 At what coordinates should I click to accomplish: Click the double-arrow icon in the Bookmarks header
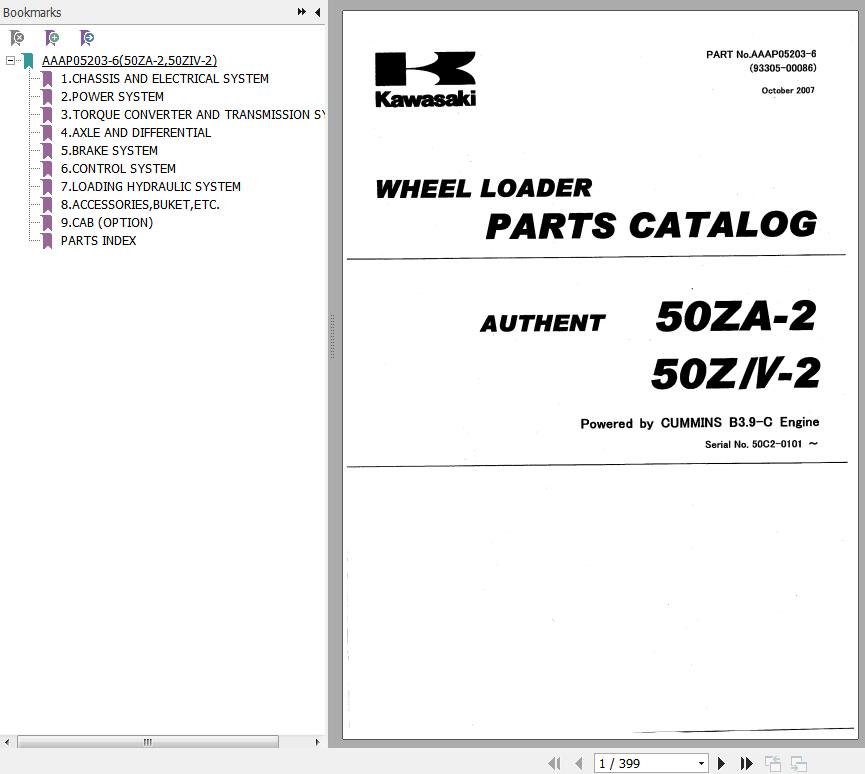click(301, 12)
